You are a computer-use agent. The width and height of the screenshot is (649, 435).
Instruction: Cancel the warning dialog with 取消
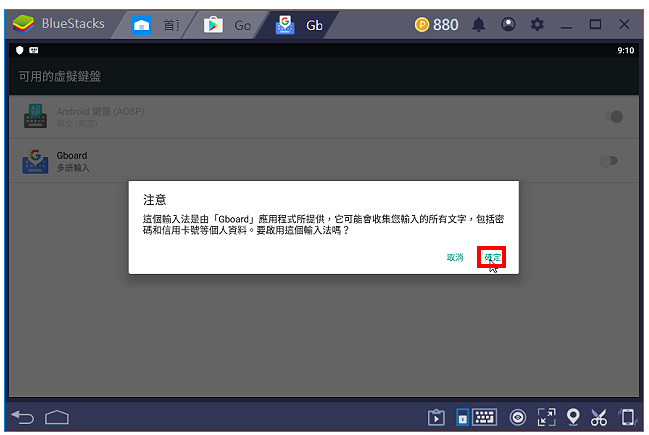pos(455,257)
